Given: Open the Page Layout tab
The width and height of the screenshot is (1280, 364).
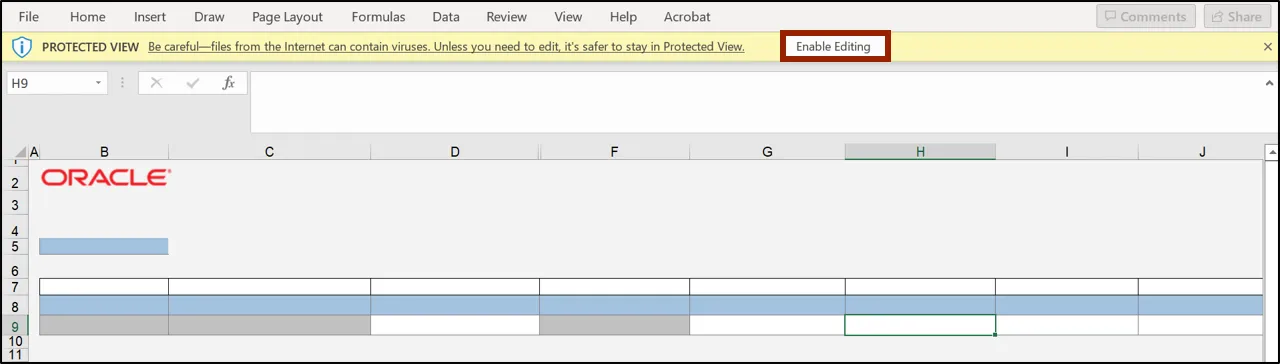Looking at the screenshot, I should pyautogui.click(x=288, y=17).
